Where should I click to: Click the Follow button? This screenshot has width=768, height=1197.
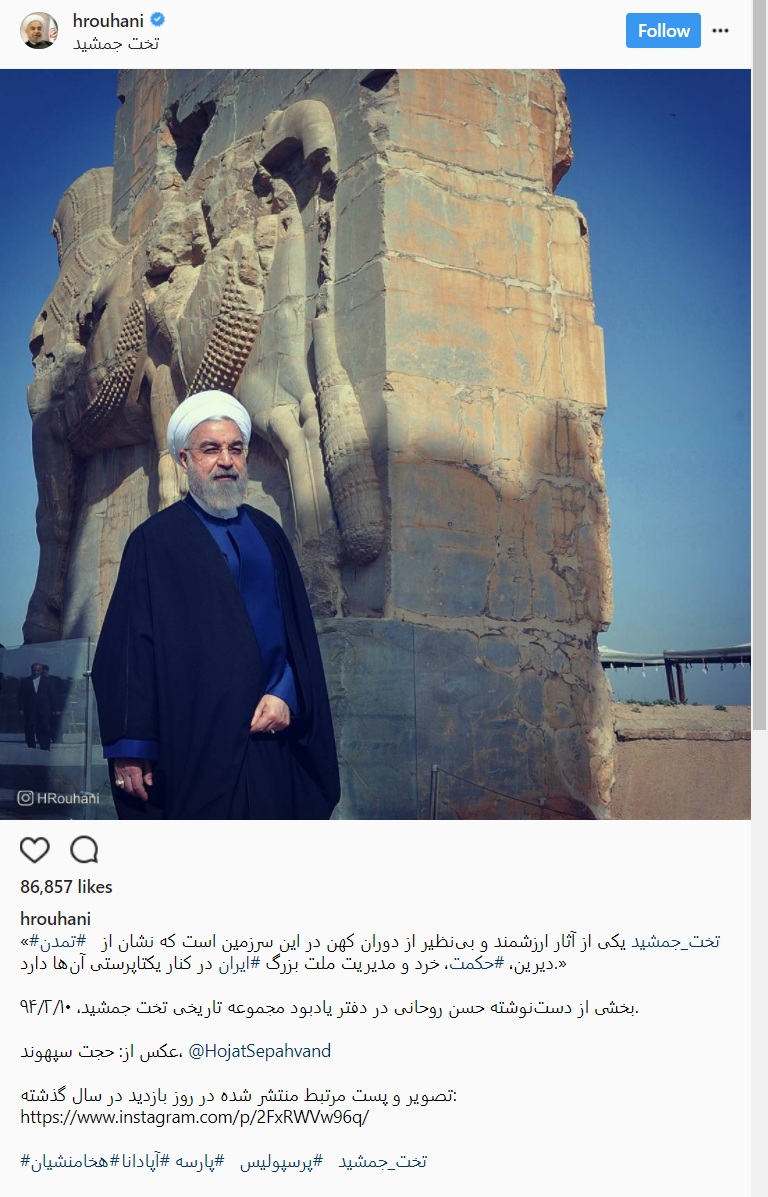pos(663,31)
